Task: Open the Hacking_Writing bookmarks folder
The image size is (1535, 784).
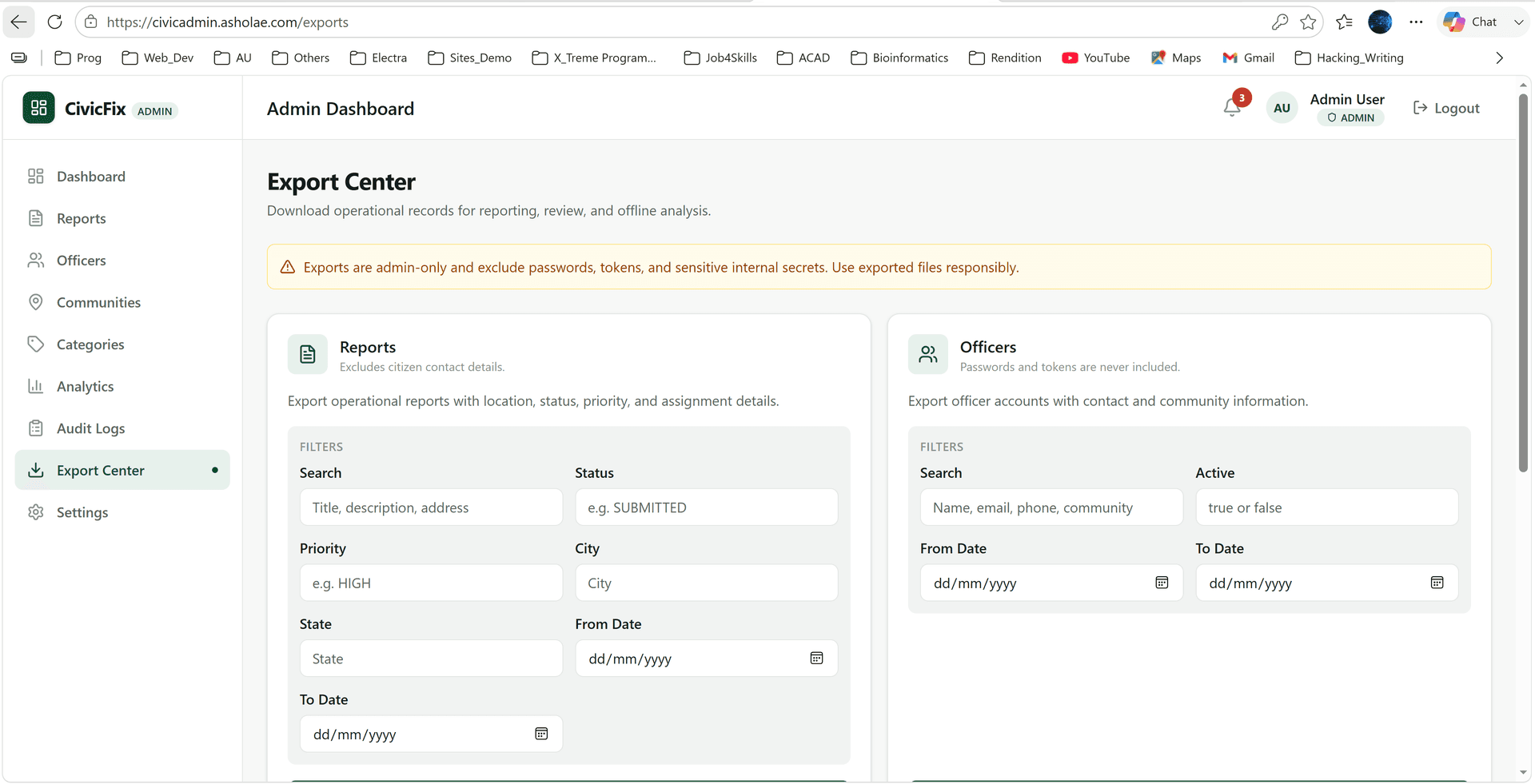Action: coord(1350,58)
